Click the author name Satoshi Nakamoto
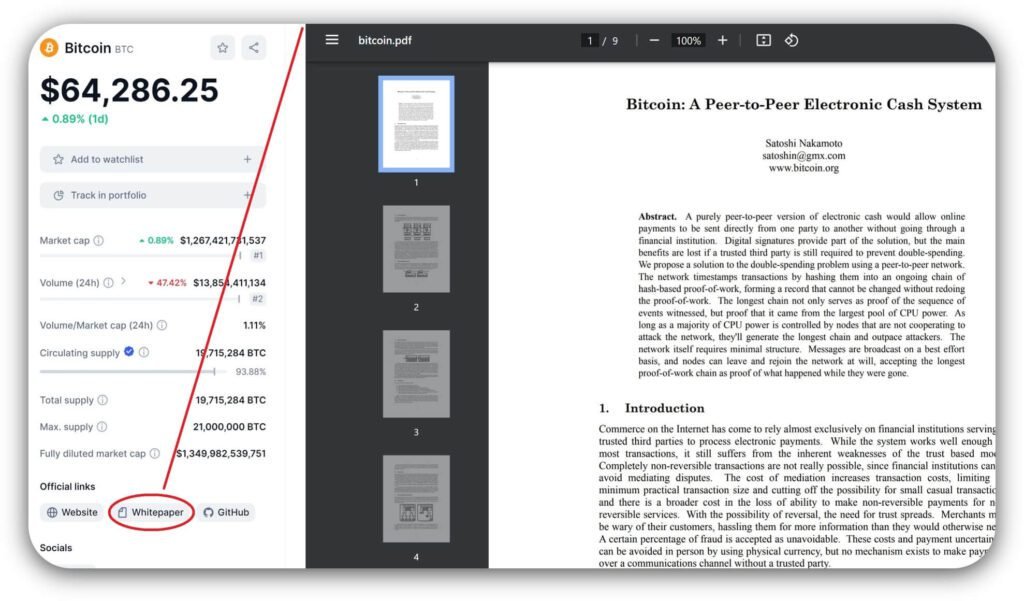The width and height of the screenshot is (1024, 601). pos(804,143)
